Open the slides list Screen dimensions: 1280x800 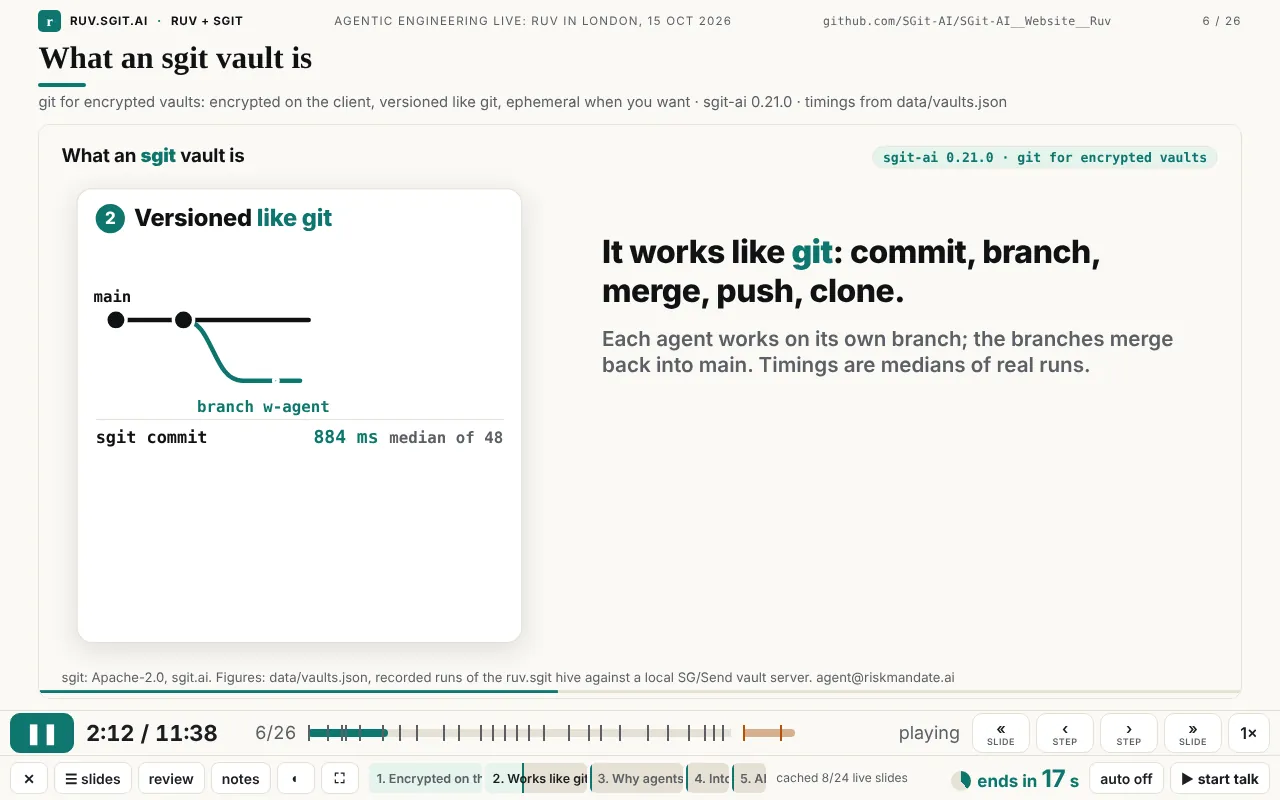93,779
